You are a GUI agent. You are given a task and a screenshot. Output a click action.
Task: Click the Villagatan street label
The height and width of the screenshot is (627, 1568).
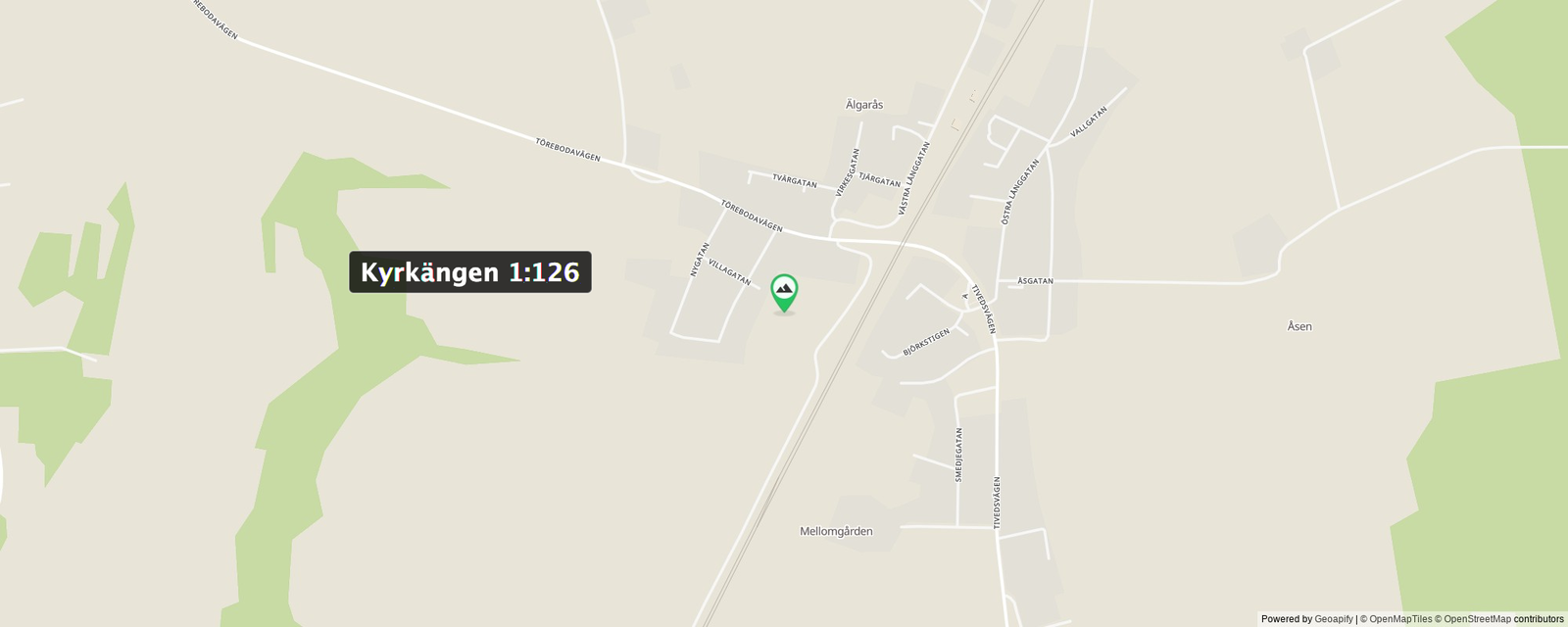tap(729, 272)
